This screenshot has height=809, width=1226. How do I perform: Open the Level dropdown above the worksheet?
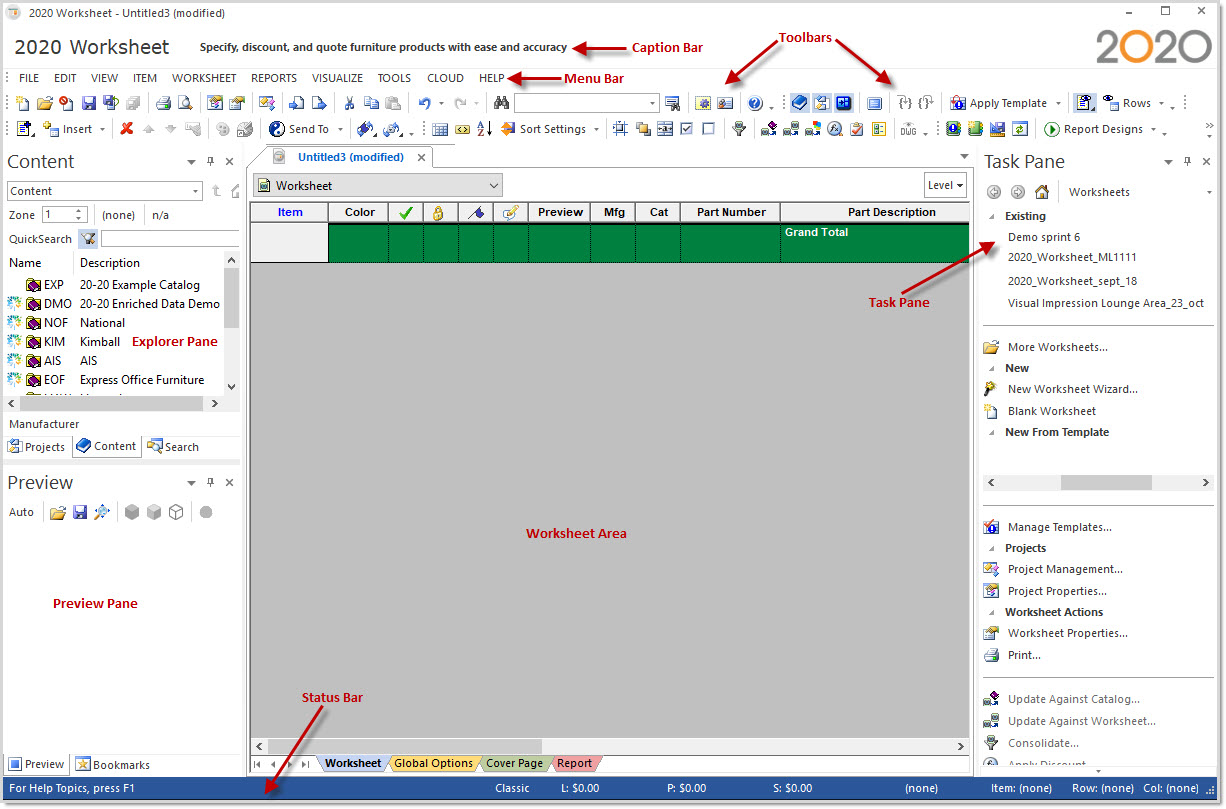click(945, 185)
